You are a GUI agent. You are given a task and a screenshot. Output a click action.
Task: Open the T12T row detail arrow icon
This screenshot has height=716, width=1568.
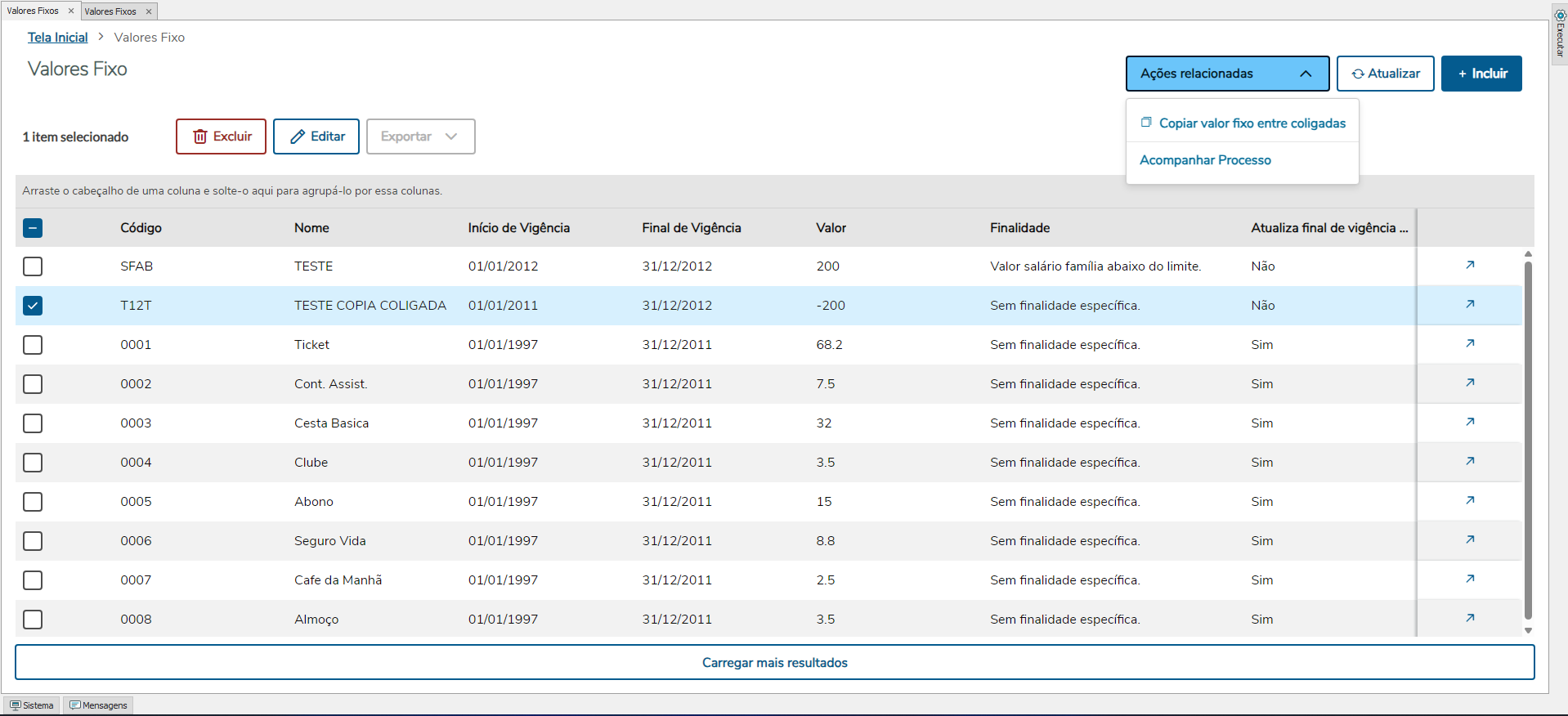[1470, 304]
